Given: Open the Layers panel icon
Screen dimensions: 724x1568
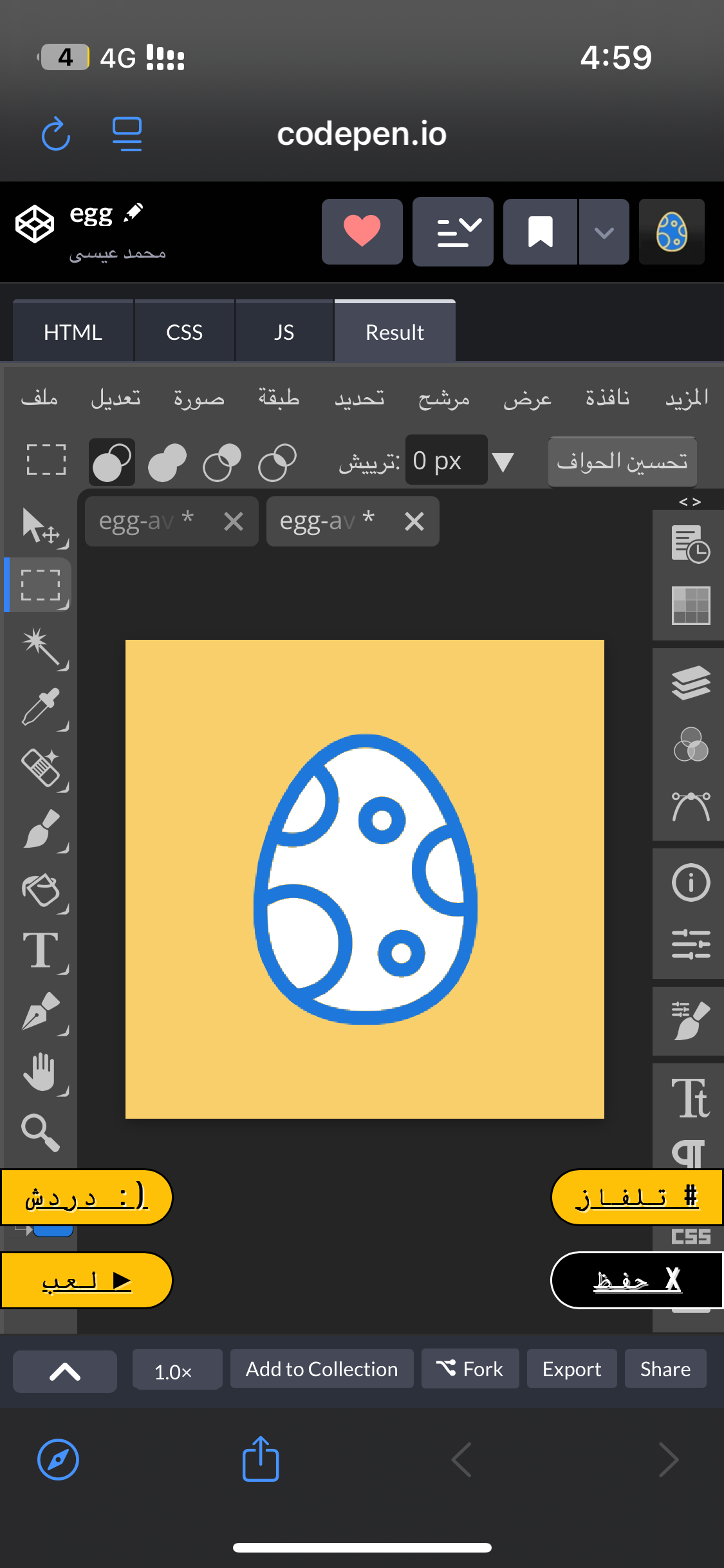Looking at the screenshot, I should [691, 682].
